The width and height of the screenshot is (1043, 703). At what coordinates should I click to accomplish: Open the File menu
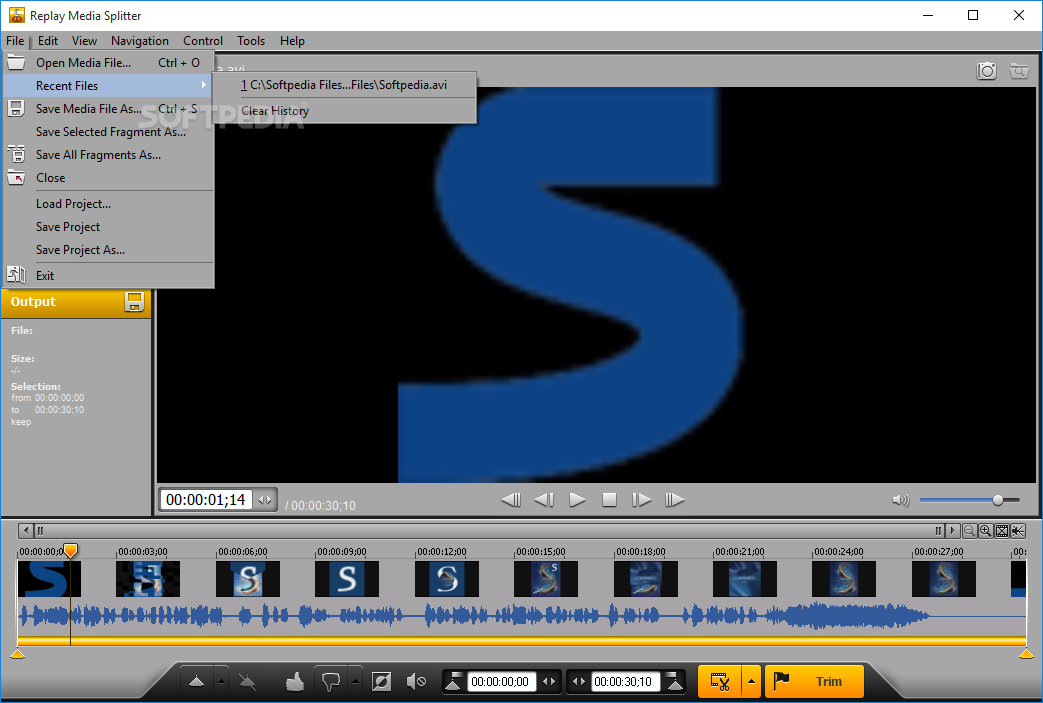[15, 41]
